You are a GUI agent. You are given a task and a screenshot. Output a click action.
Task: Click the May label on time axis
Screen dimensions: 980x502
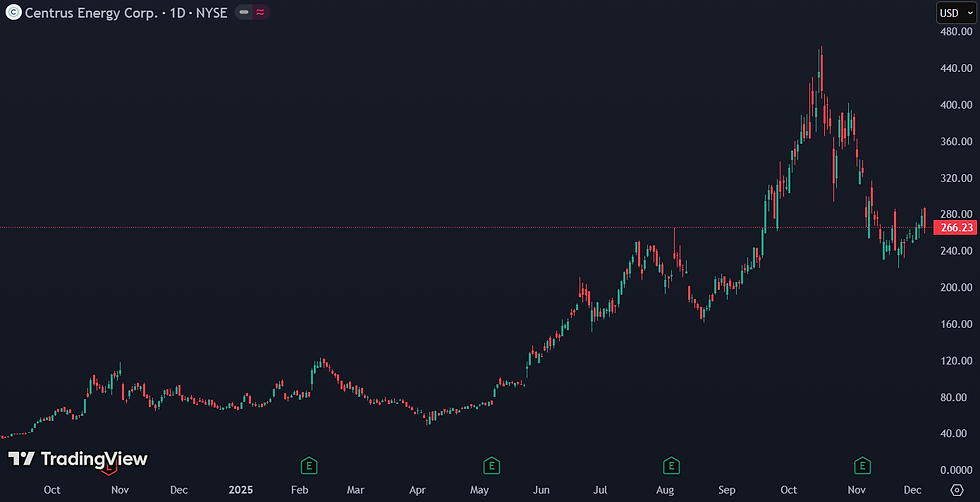(x=479, y=489)
